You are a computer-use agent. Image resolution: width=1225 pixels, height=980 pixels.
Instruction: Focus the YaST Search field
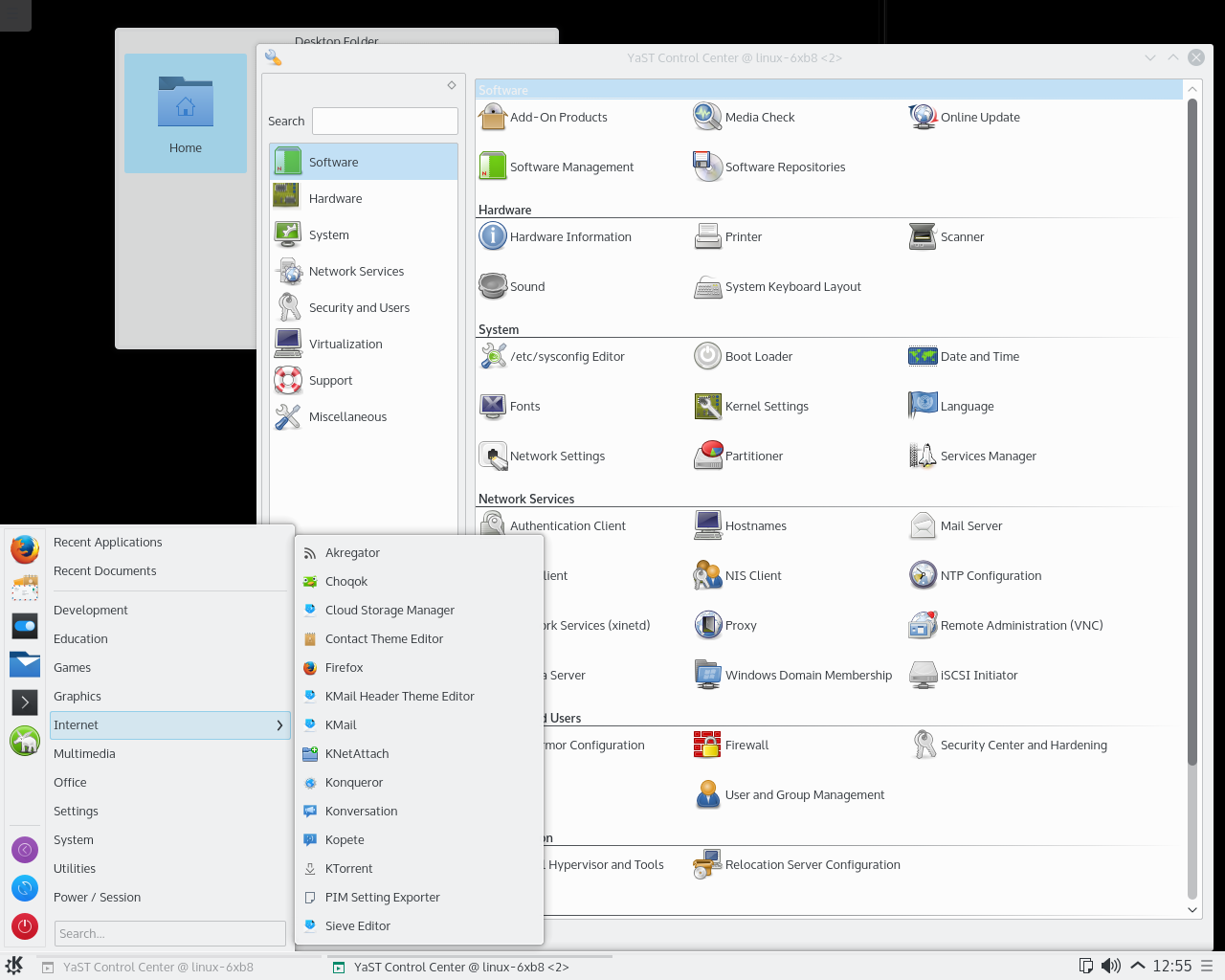coord(385,121)
